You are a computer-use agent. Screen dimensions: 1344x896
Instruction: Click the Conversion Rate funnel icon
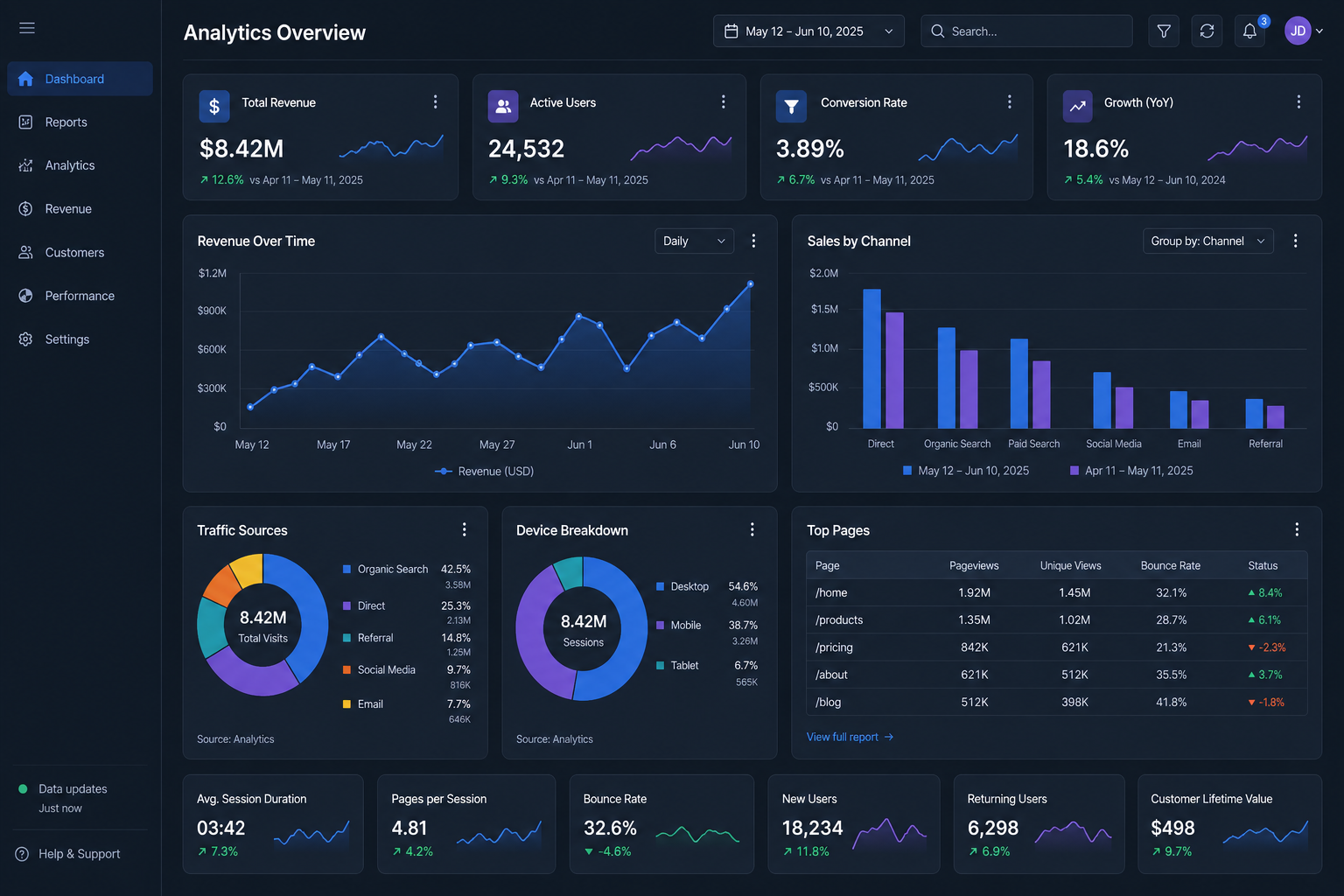pos(791,106)
